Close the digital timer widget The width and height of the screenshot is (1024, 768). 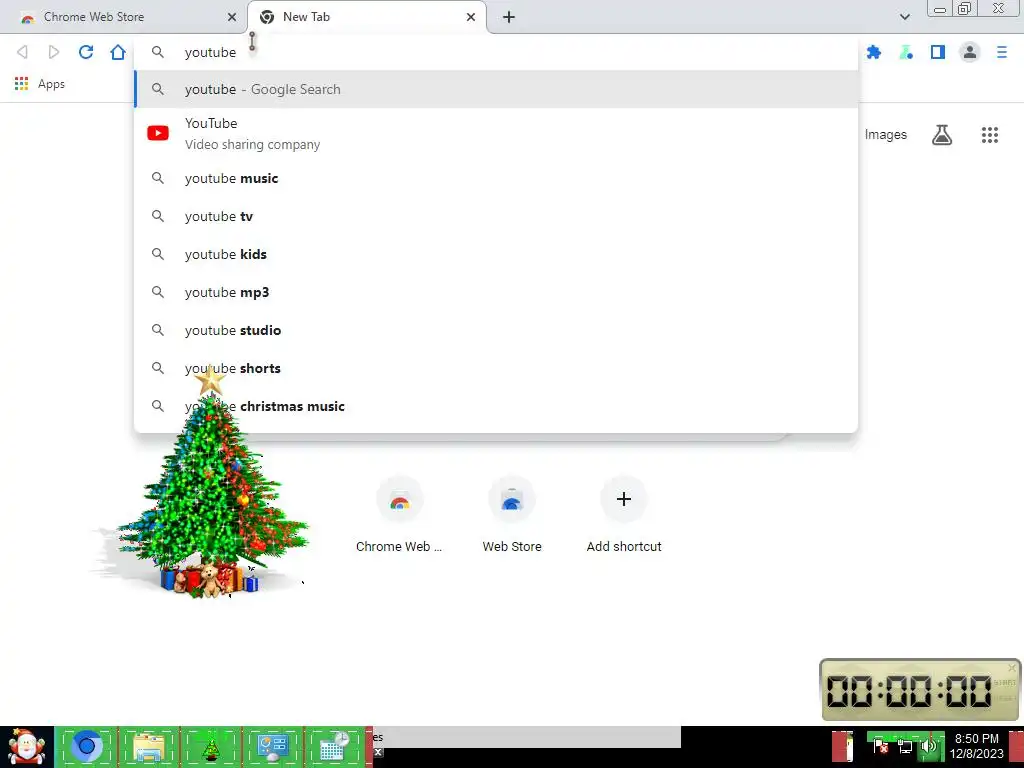tap(1012, 667)
